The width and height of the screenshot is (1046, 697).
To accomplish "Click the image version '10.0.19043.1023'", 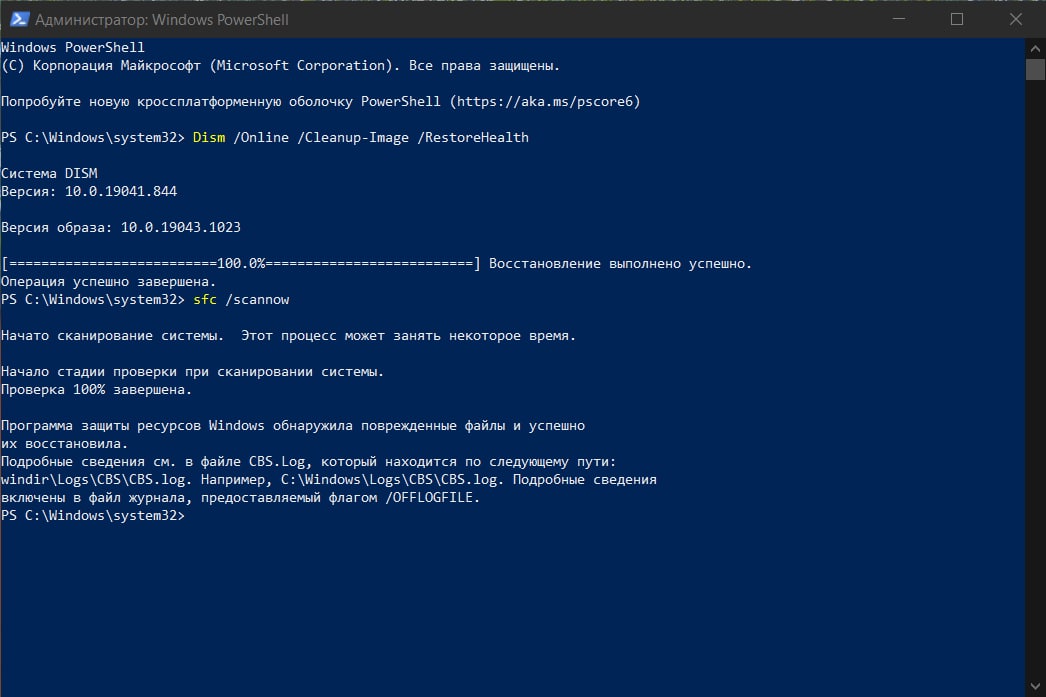I will (x=181, y=227).
